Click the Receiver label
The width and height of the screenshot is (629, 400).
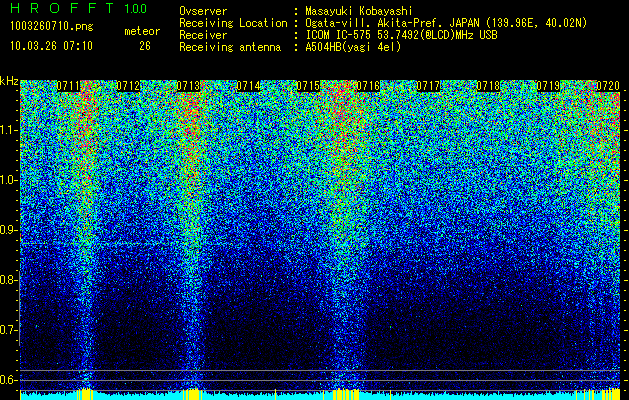tap(203, 35)
